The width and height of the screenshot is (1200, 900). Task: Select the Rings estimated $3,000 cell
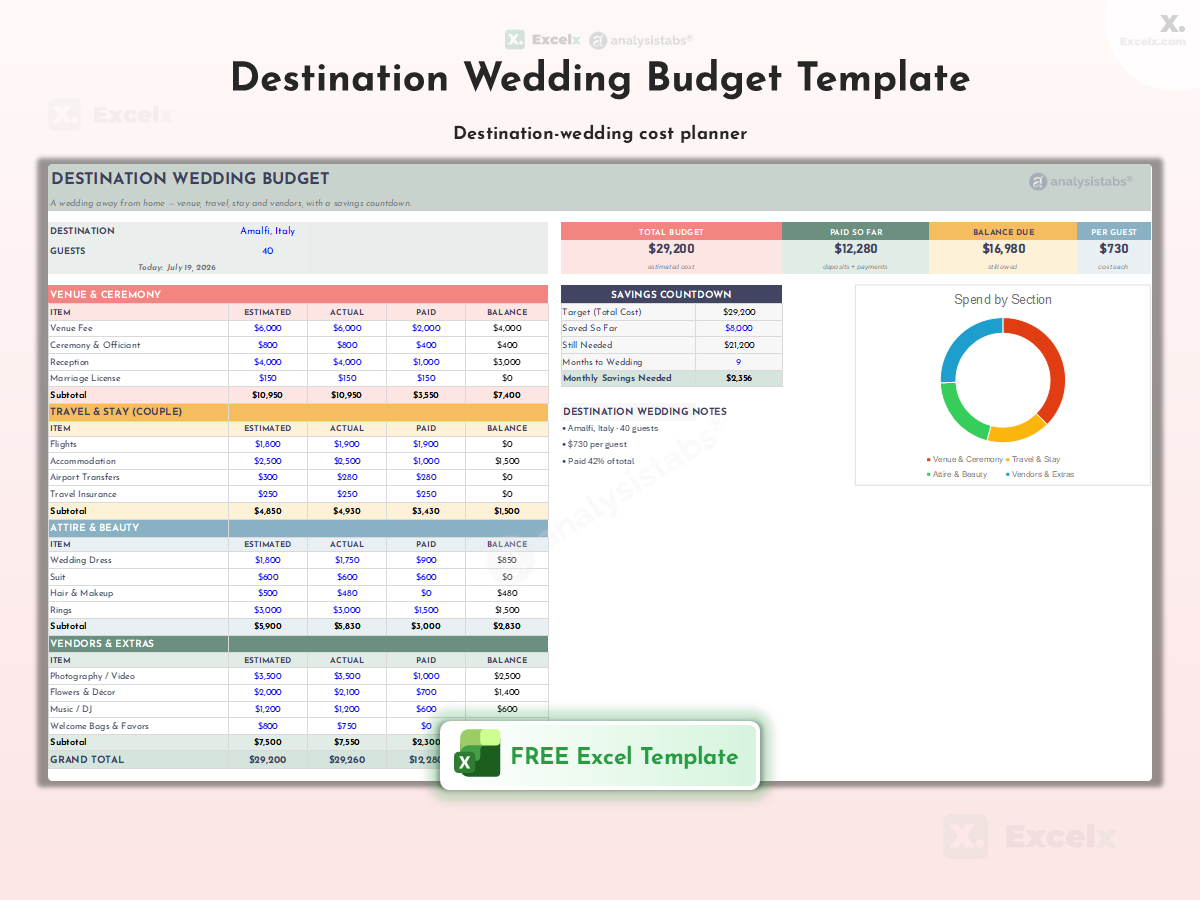[267, 610]
